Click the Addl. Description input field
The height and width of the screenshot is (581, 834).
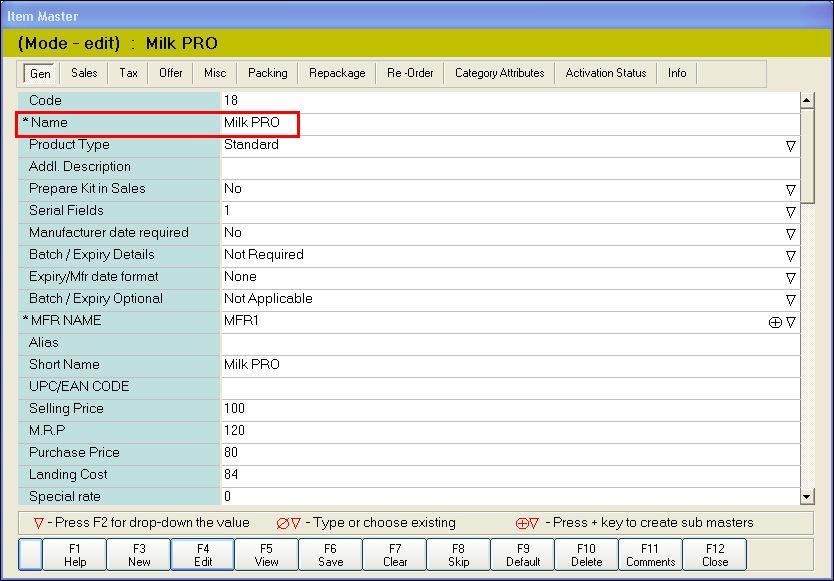(x=511, y=167)
